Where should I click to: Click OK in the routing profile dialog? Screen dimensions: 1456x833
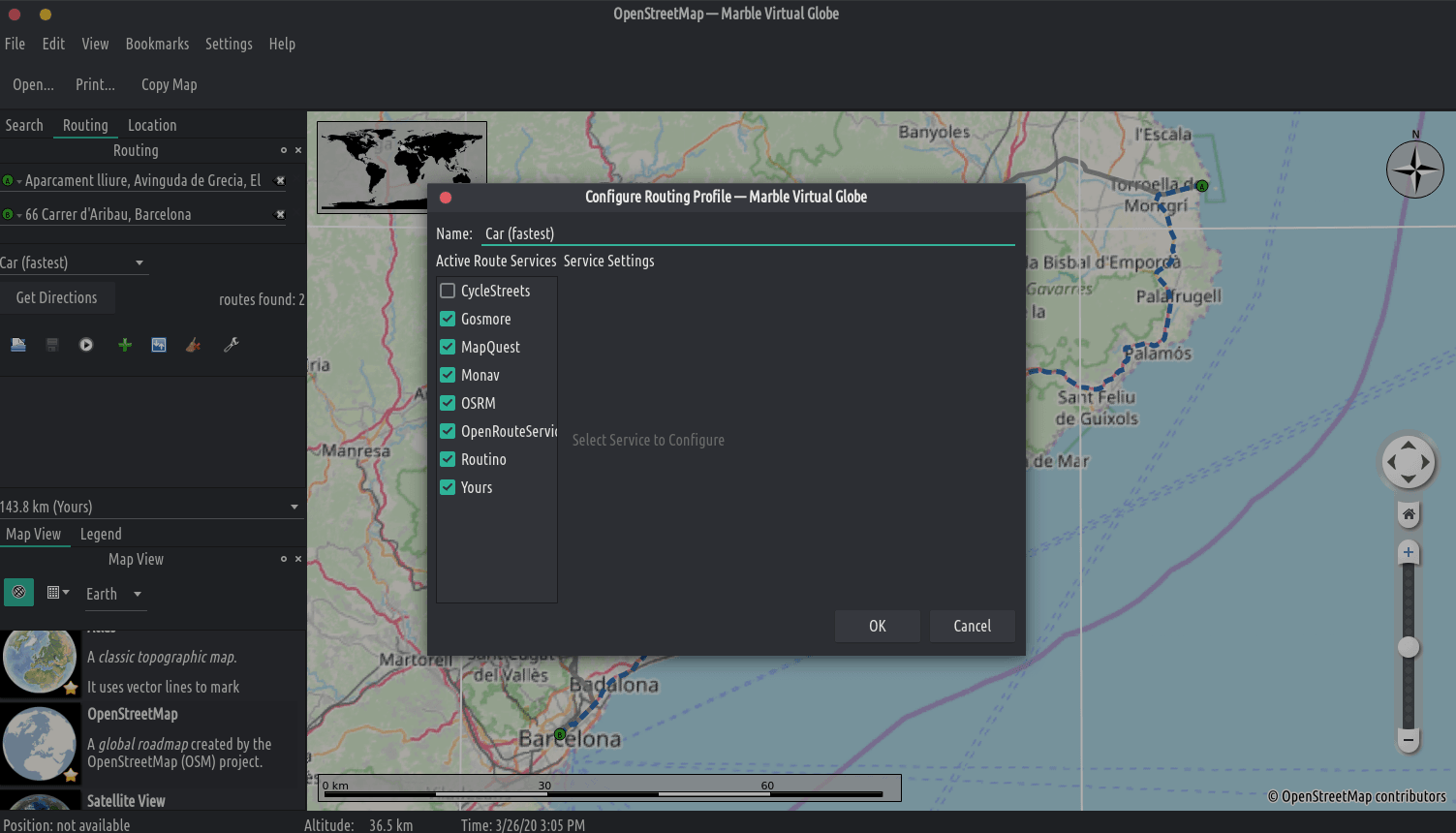(877, 626)
